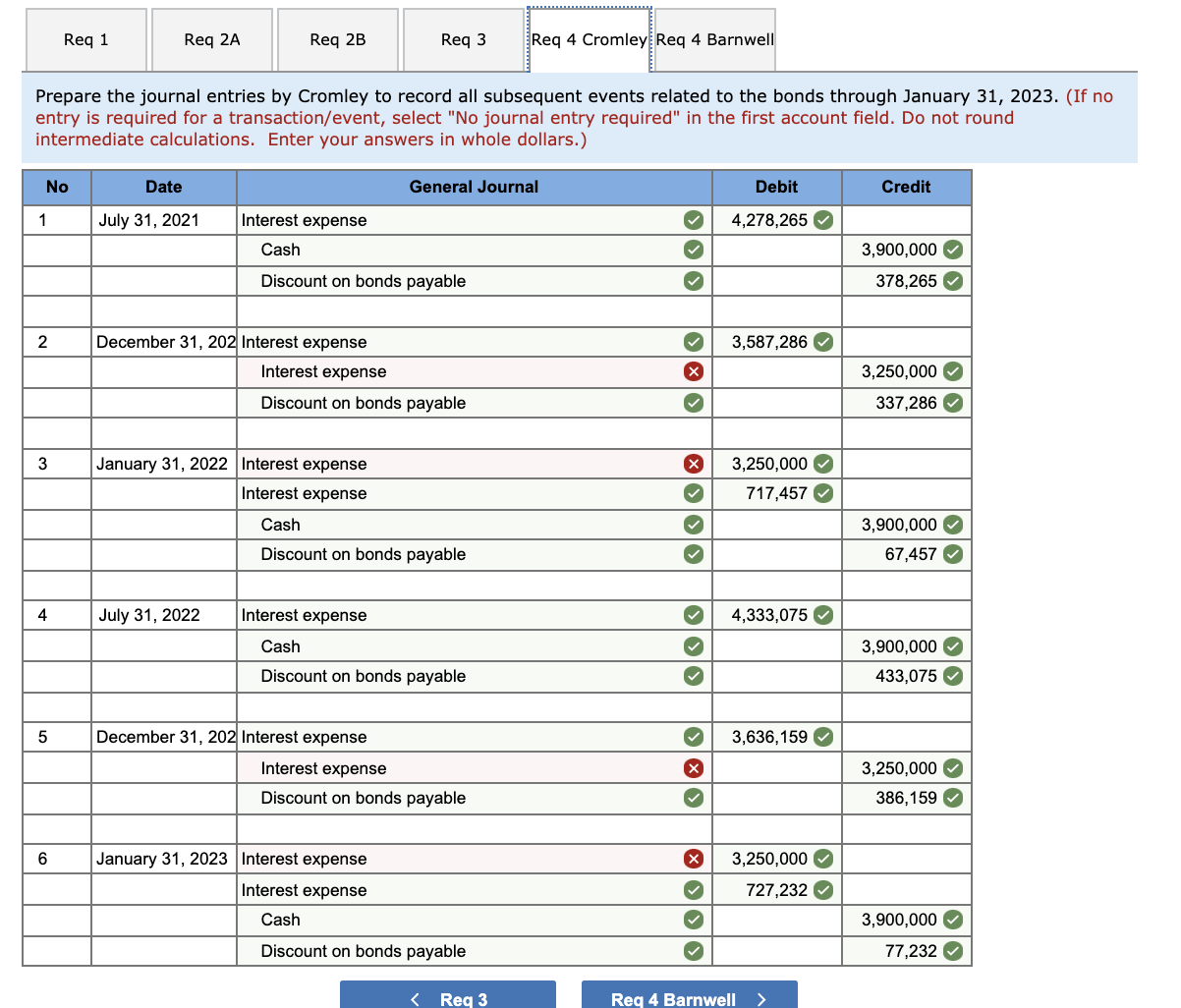Click green check next to 77,232 credit
The image size is (1181, 1008).
pos(953,951)
